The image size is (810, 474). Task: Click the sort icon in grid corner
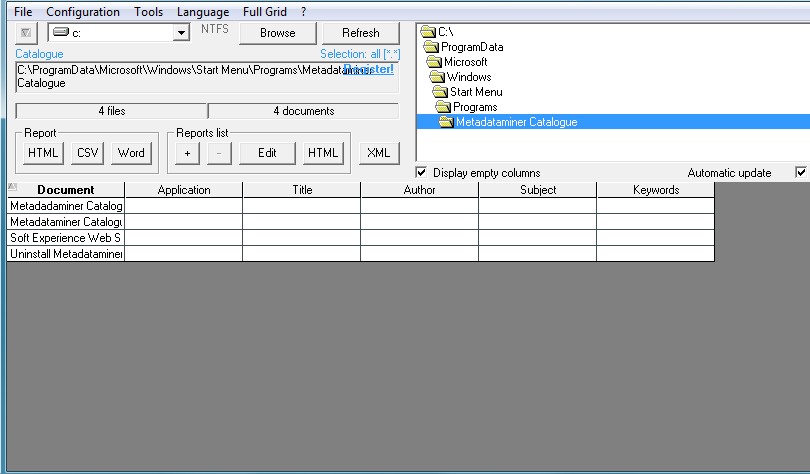point(12,187)
